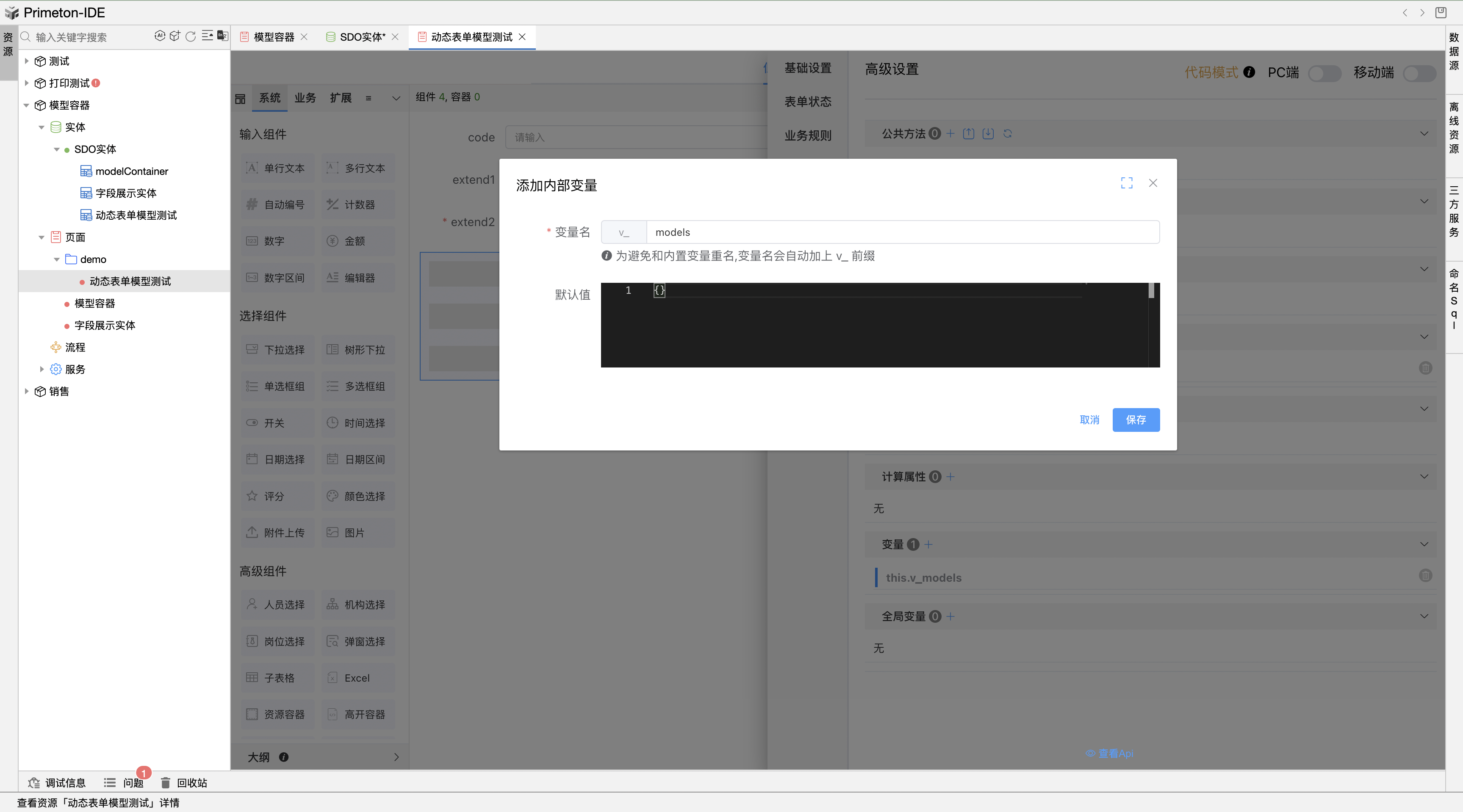Collapse the 模型容器 tree node
Viewport: 1463px width, 812px height.
pos(26,105)
